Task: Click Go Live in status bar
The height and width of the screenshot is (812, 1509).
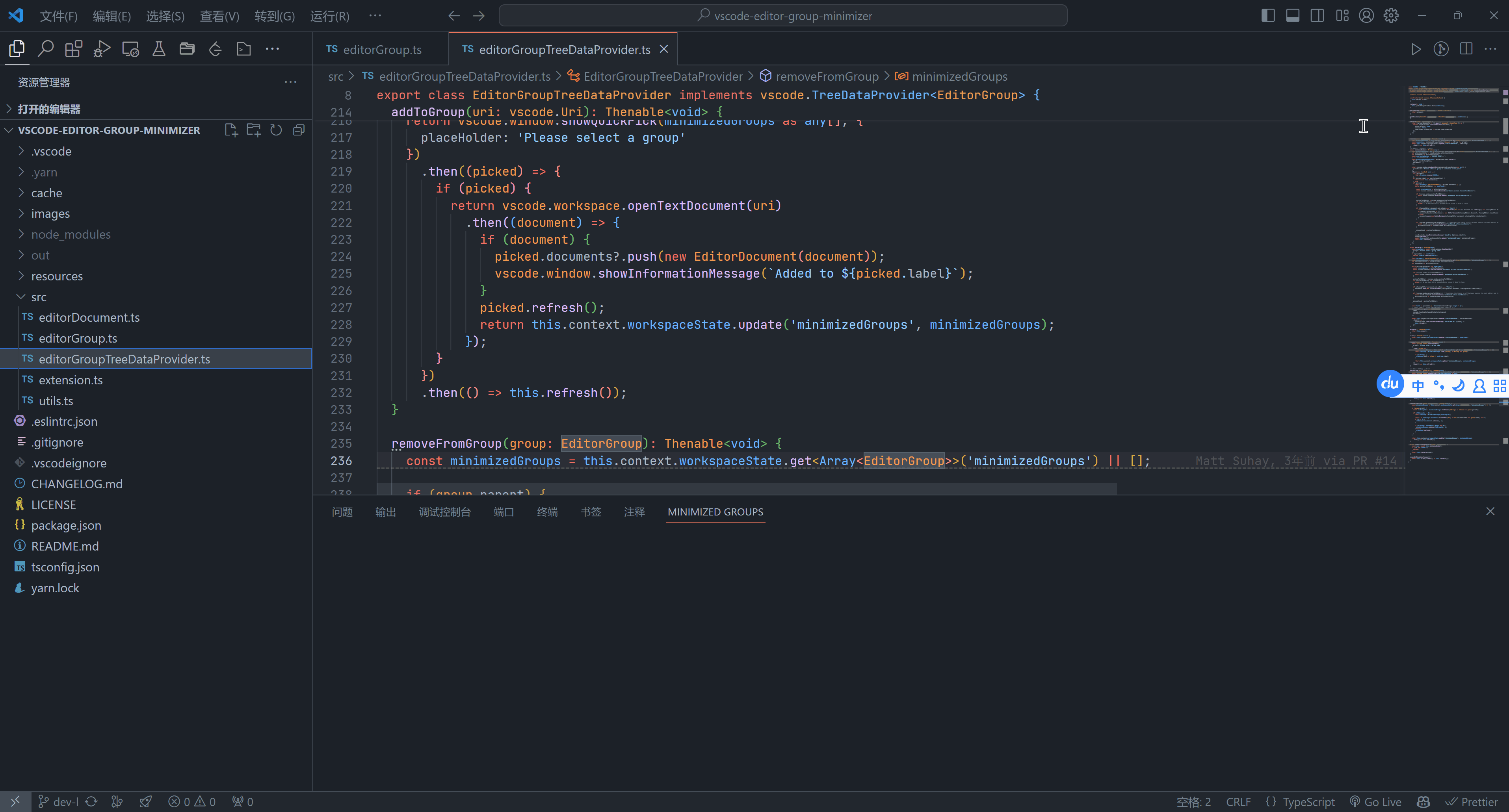Action: click(x=1375, y=801)
